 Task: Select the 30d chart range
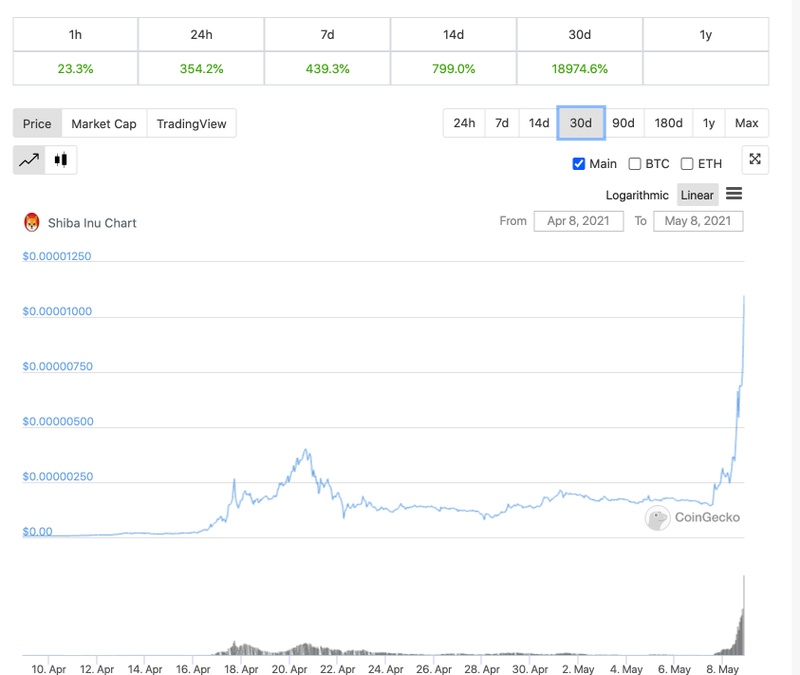coord(581,123)
